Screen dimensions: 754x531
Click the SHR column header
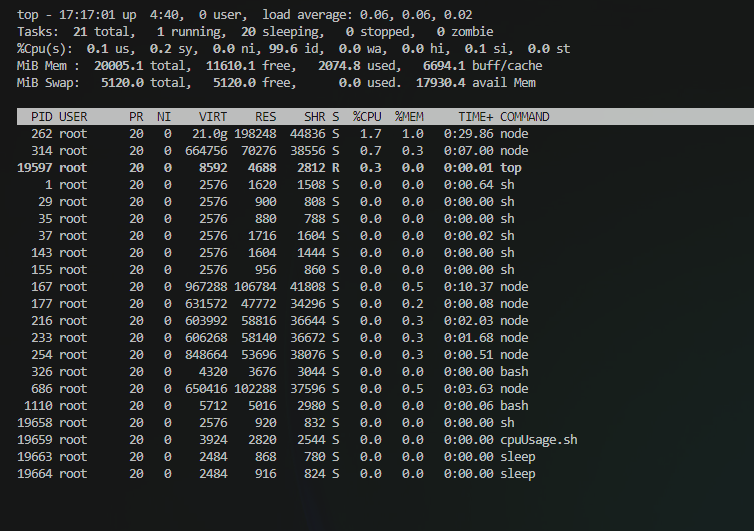pos(314,117)
